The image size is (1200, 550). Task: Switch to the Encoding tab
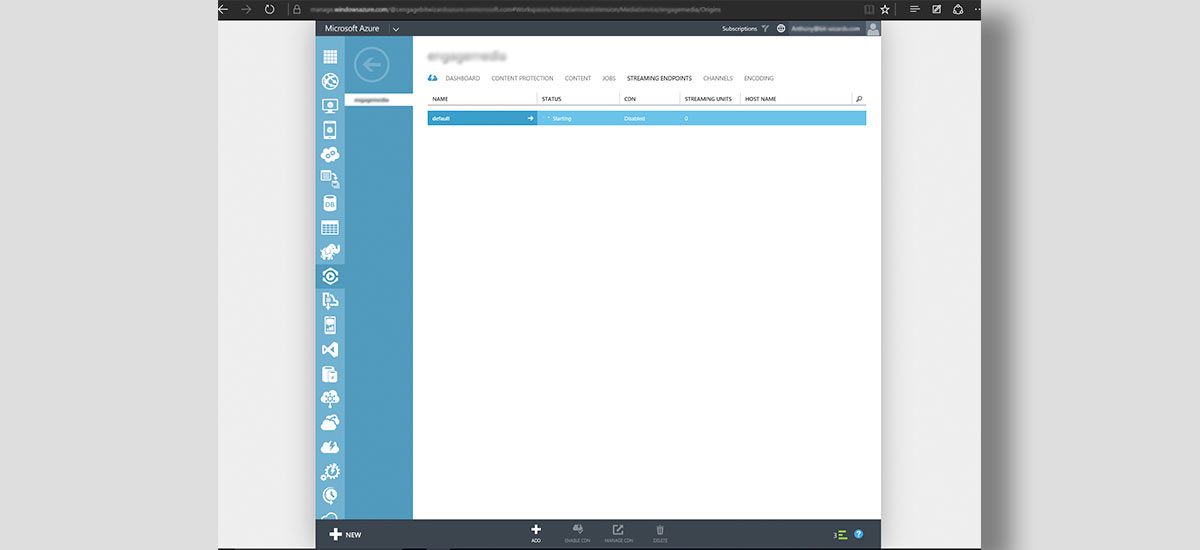coord(759,78)
